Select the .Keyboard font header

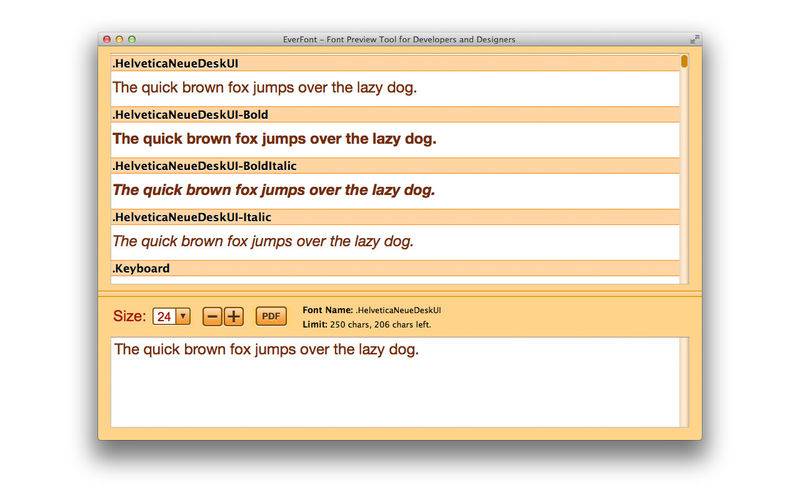click(x=395, y=268)
